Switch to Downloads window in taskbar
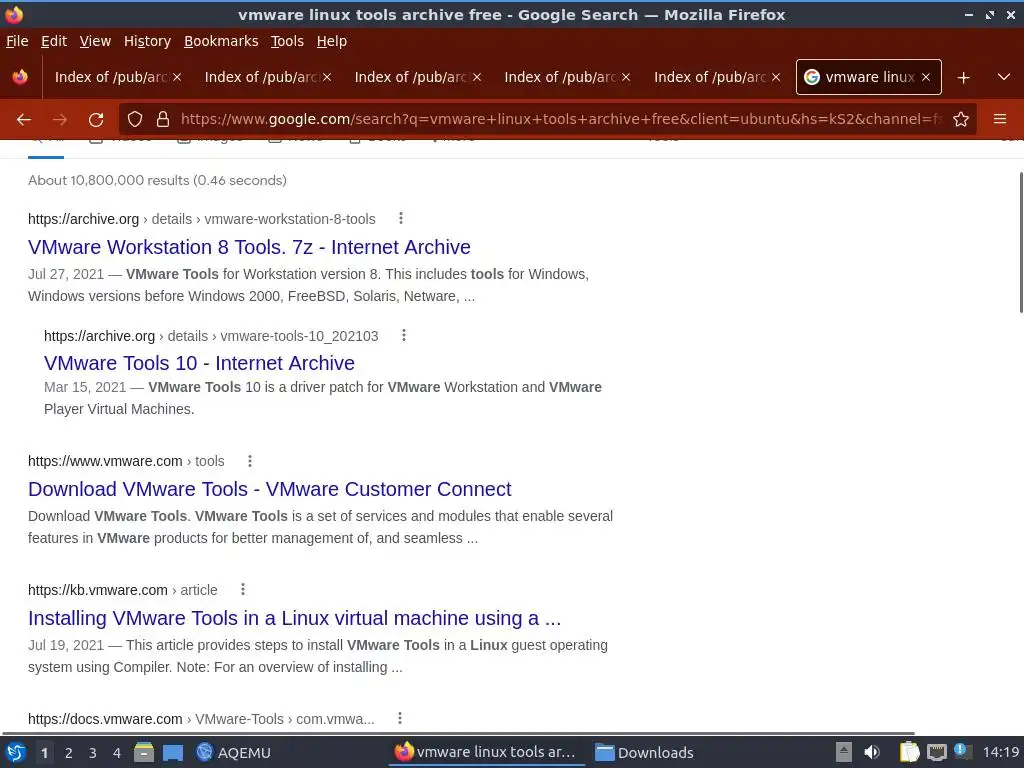This screenshot has height=768, width=1024. [645, 752]
